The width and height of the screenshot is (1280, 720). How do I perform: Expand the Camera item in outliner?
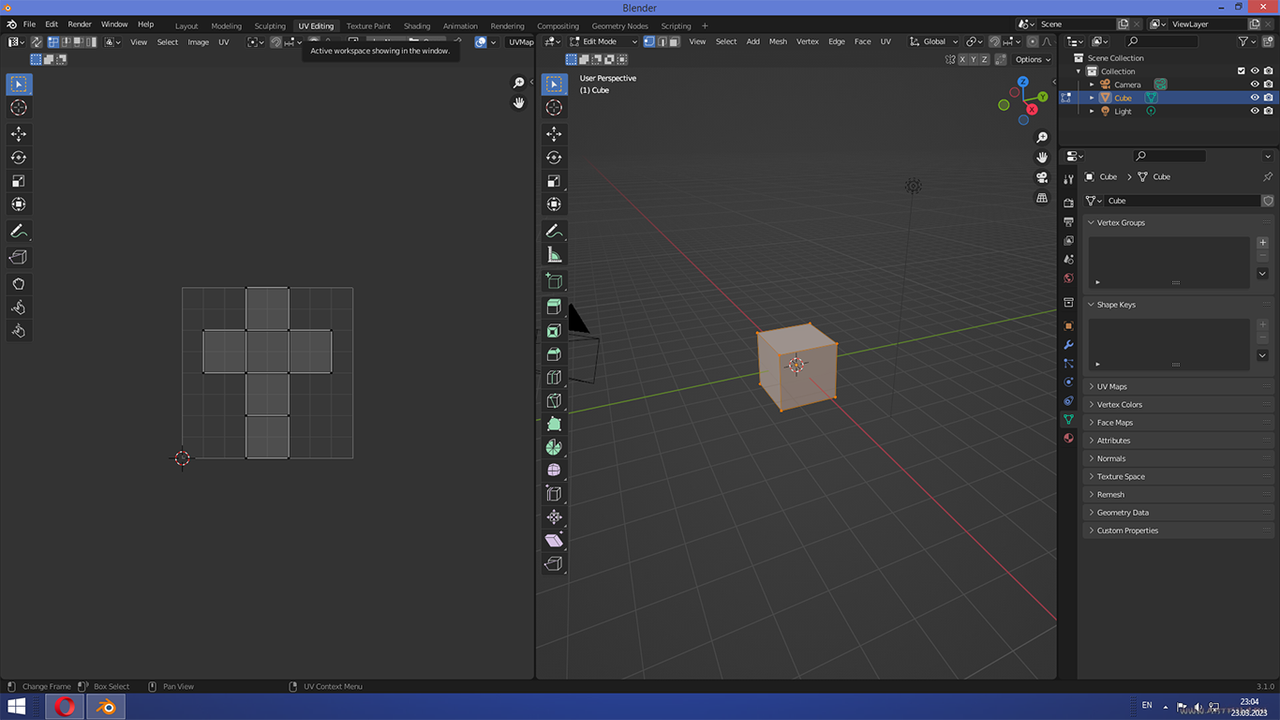(1092, 84)
